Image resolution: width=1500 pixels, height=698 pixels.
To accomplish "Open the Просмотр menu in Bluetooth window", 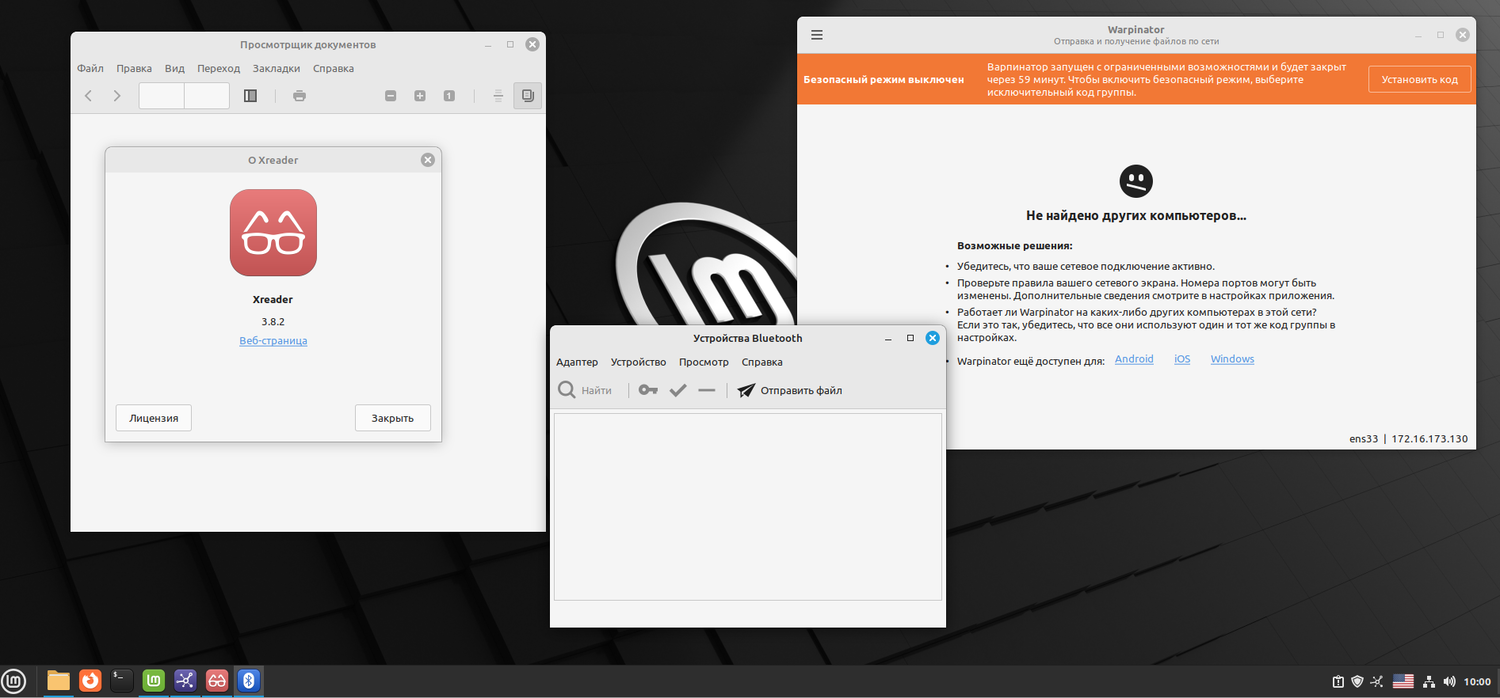I will coord(704,362).
